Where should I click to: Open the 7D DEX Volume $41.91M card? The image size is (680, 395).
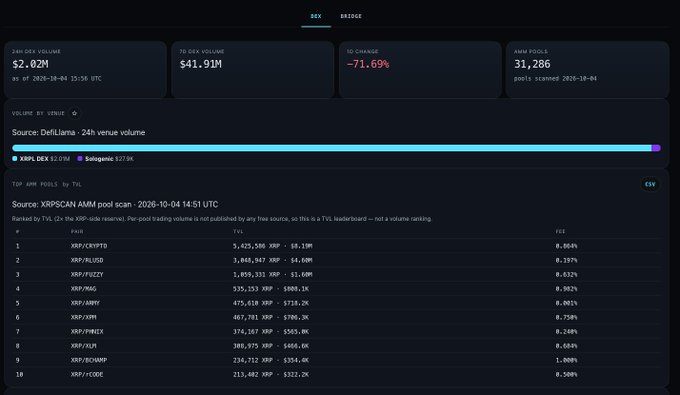tap(252, 69)
